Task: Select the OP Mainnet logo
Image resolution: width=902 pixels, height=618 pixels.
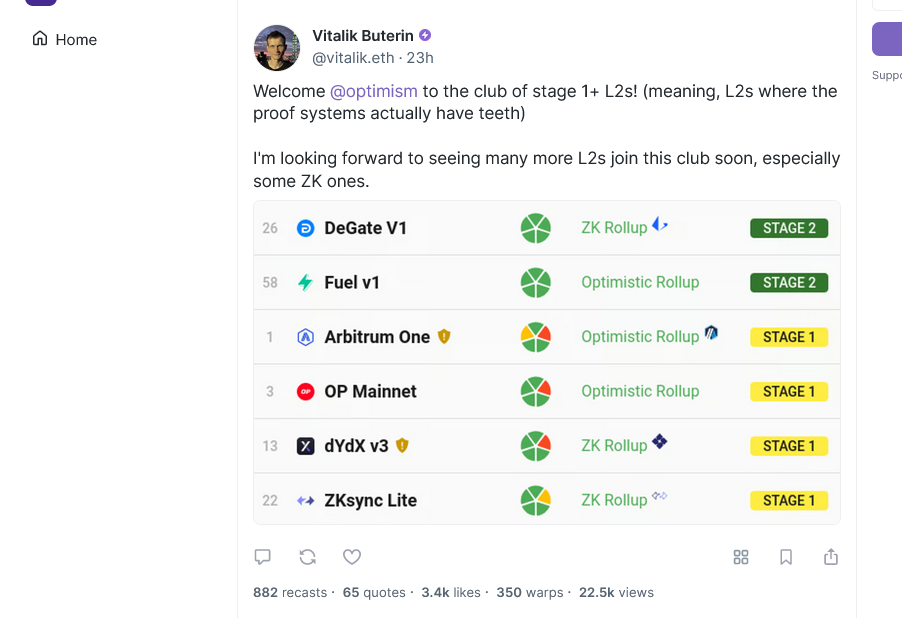Action: [305, 391]
